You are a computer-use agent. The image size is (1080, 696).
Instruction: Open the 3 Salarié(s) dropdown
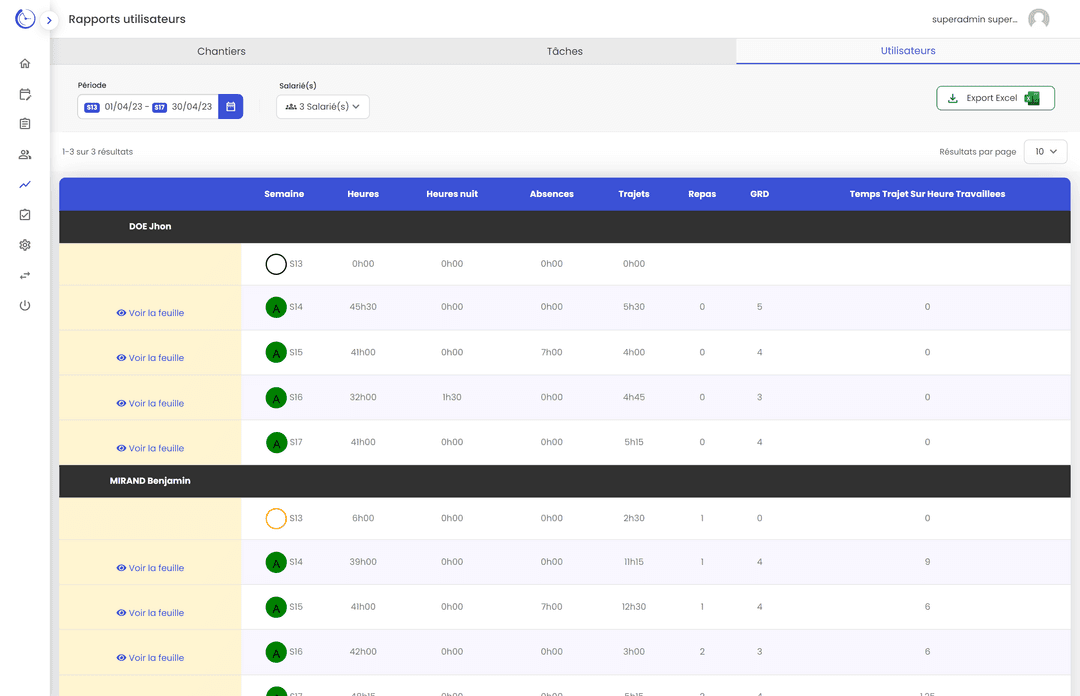pos(323,107)
